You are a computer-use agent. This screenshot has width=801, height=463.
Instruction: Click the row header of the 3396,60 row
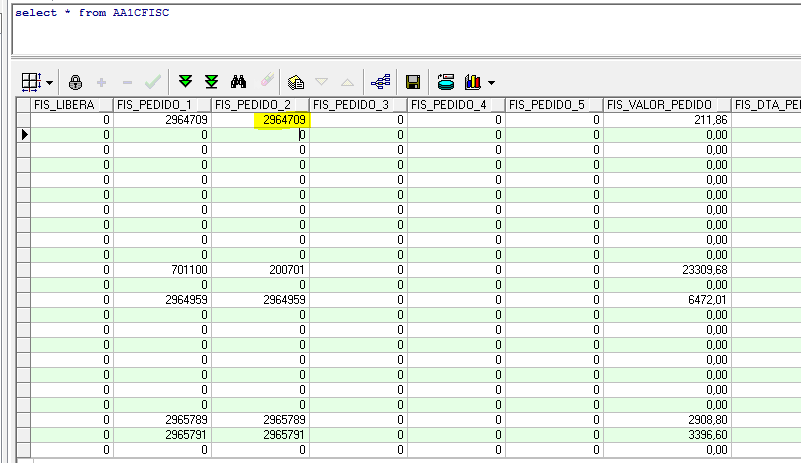tap(24, 435)
